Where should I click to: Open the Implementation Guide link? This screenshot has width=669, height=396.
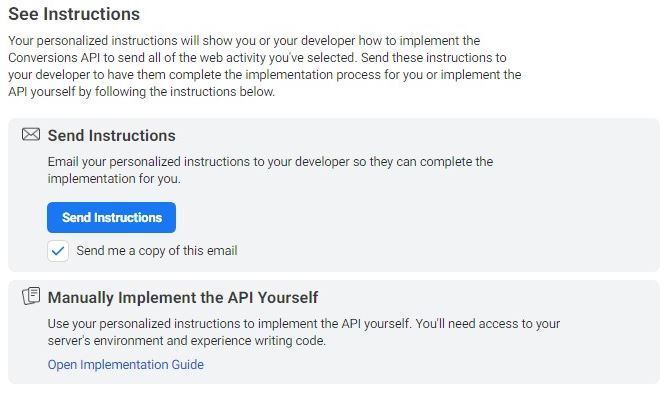pos(125,364)
